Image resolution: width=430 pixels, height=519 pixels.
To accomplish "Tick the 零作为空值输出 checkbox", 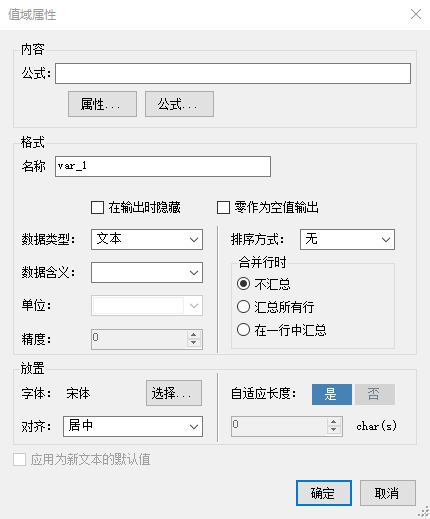I will click(223, 207).
